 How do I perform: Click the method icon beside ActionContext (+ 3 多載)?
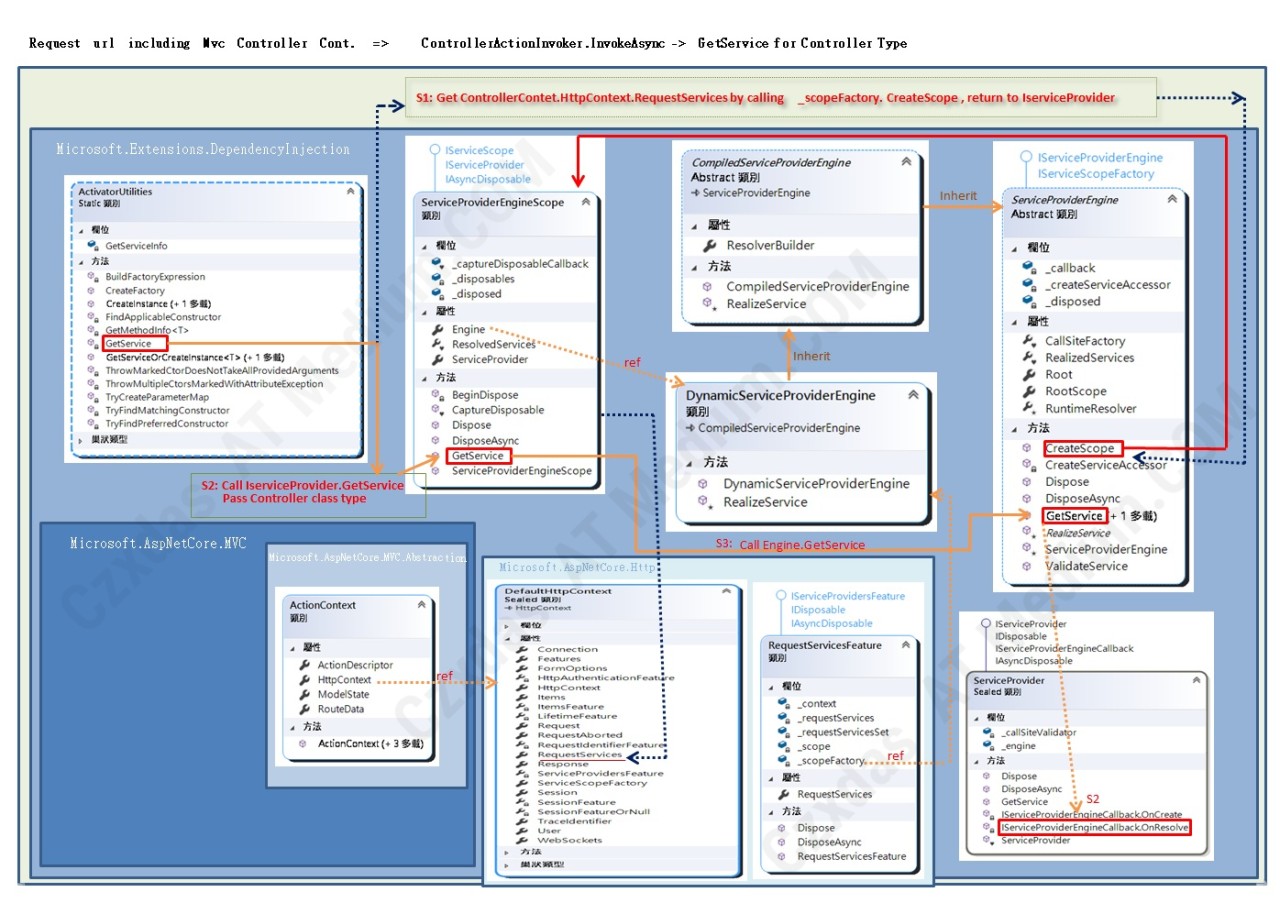(303, 744)
